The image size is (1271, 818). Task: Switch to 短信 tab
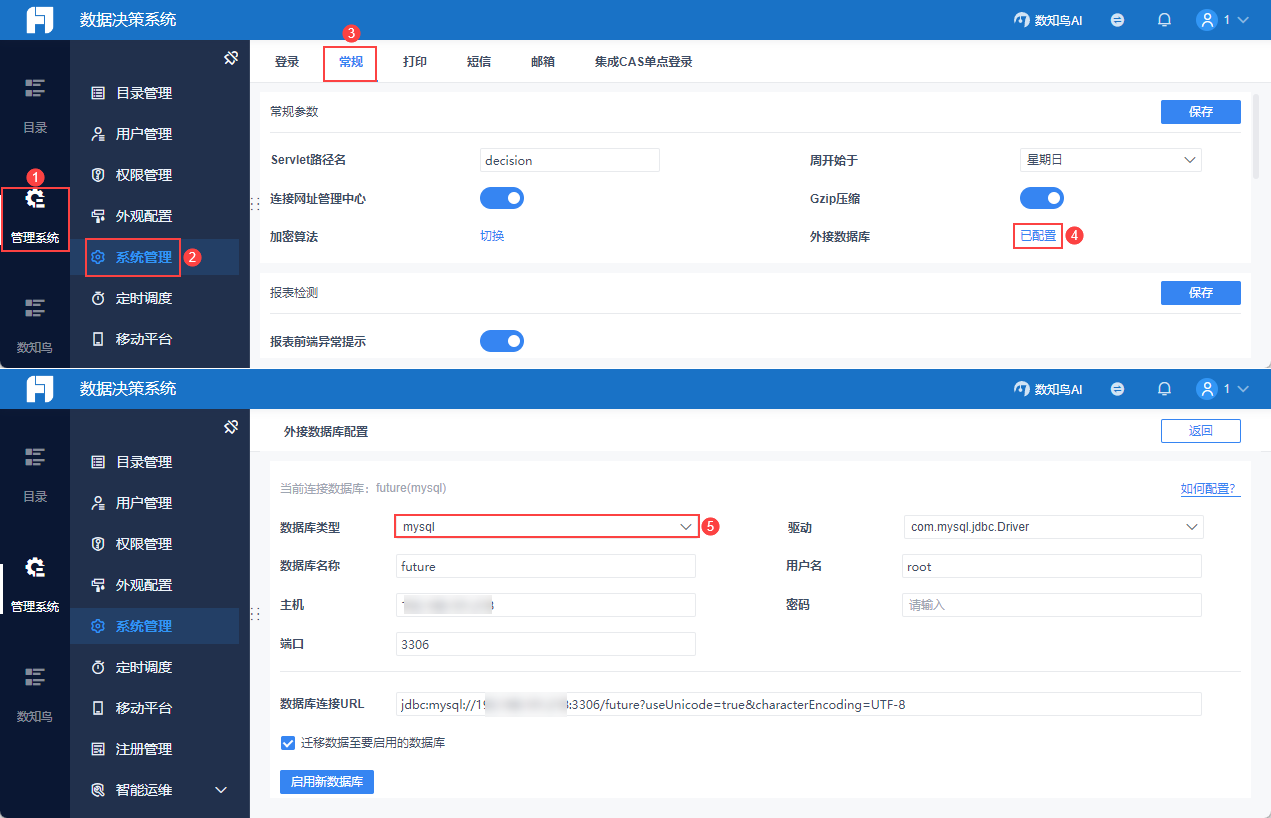point(479,62)
